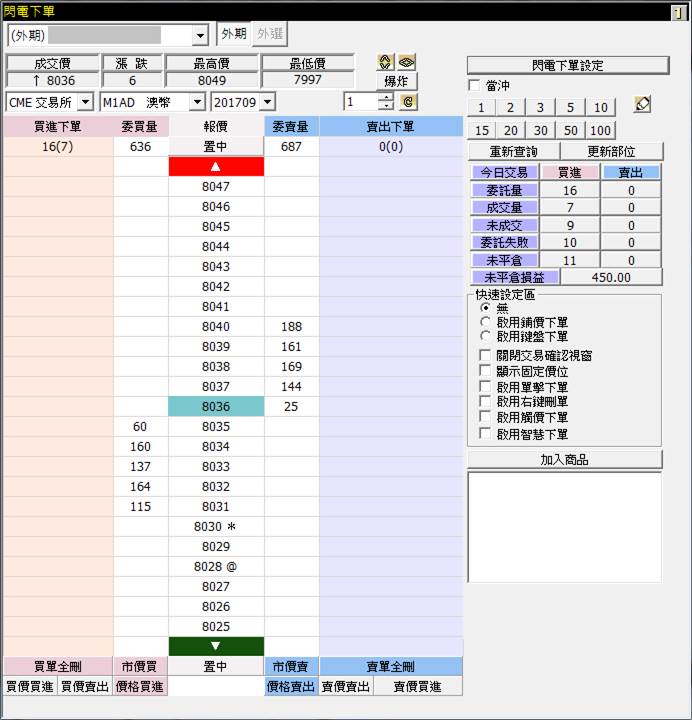
Task: Decrease the order quantity with down spinner
Action: (x=386, y=106)
